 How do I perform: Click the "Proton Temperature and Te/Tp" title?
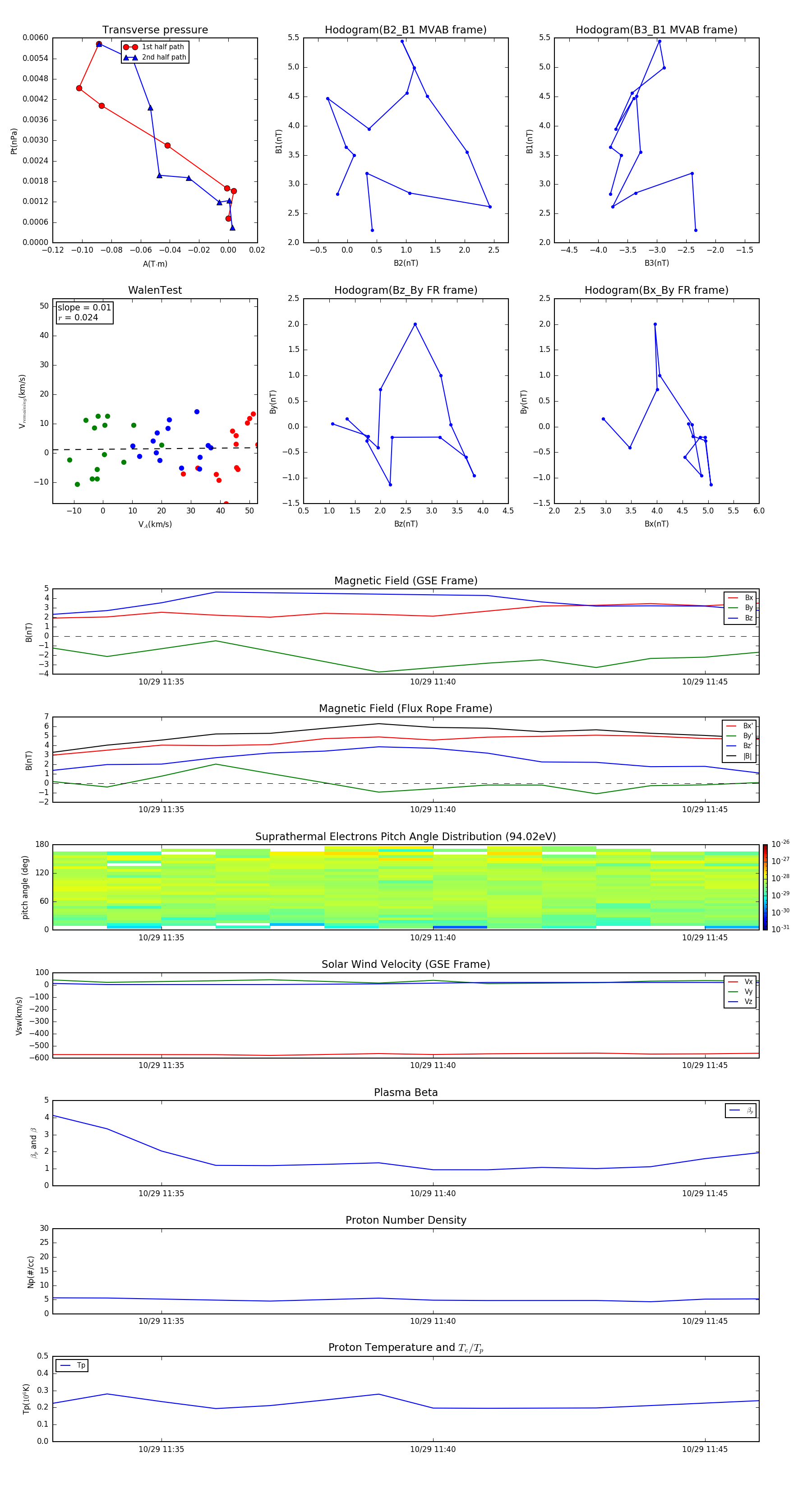pos(406,1347)
